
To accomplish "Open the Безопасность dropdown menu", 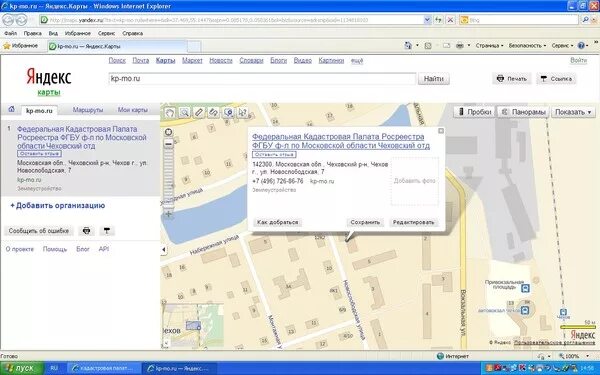I will coord(527,46).
